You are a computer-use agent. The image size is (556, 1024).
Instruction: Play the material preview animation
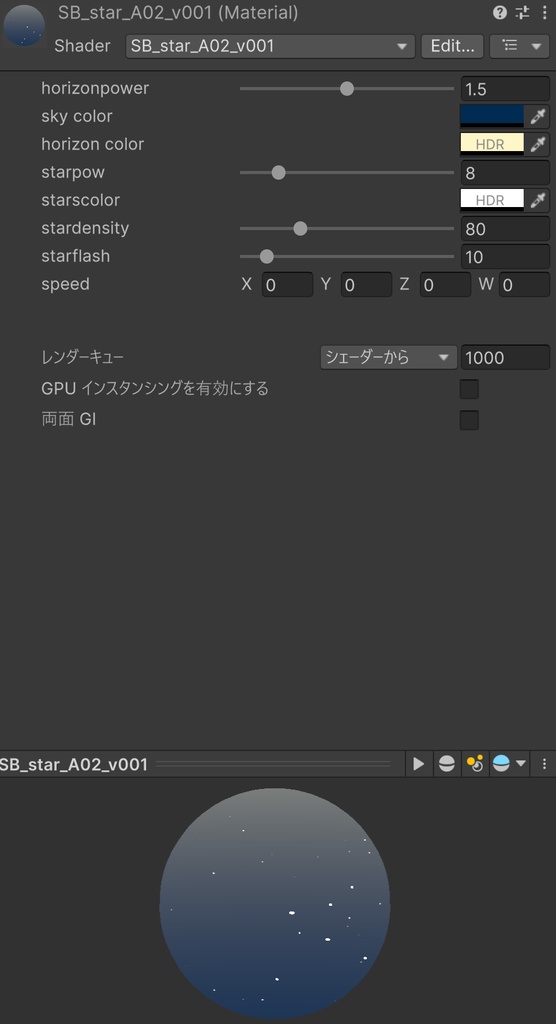pos(419,763)
